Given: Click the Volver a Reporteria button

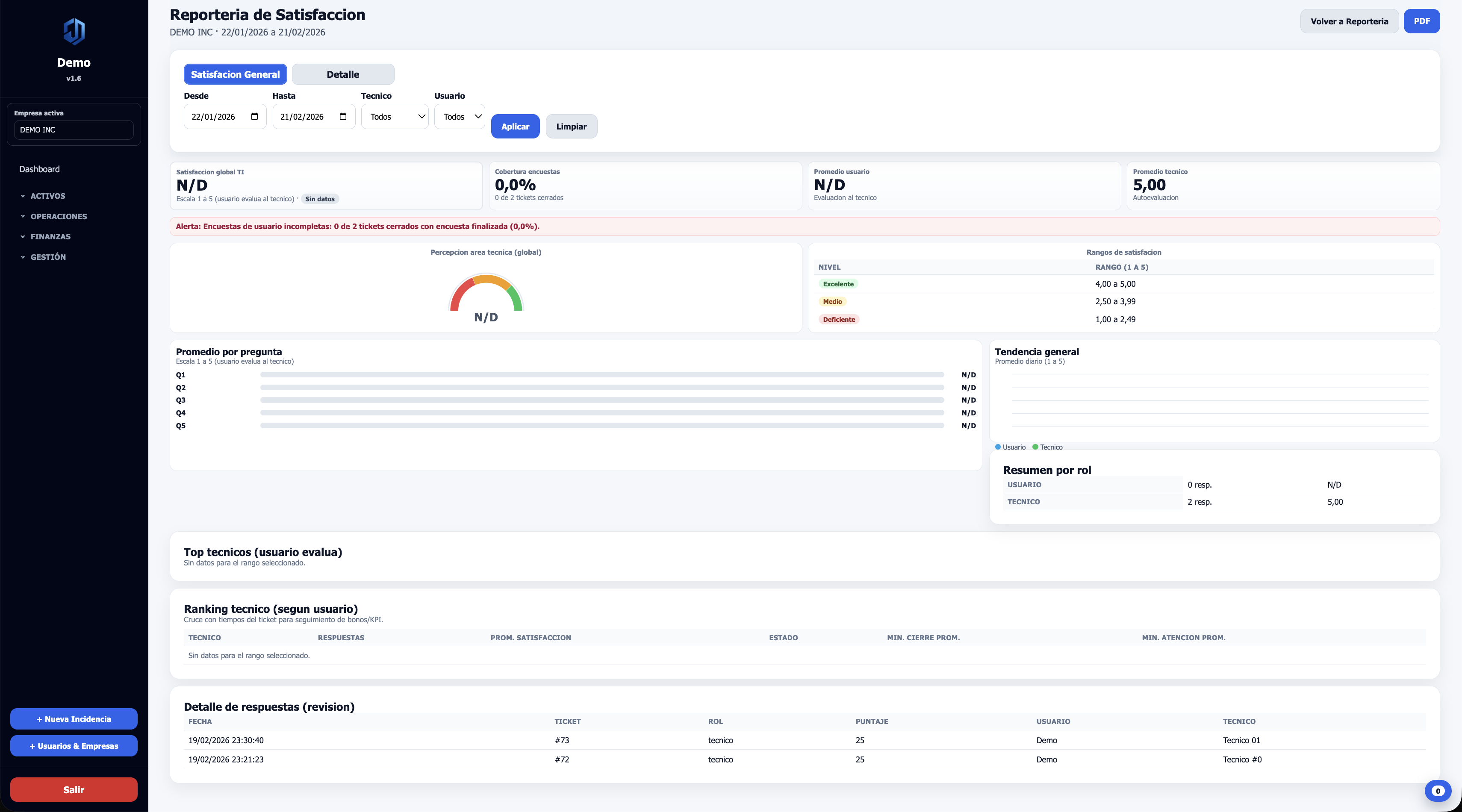Looking at the screenshot, I should click(x=1349, y=21).
